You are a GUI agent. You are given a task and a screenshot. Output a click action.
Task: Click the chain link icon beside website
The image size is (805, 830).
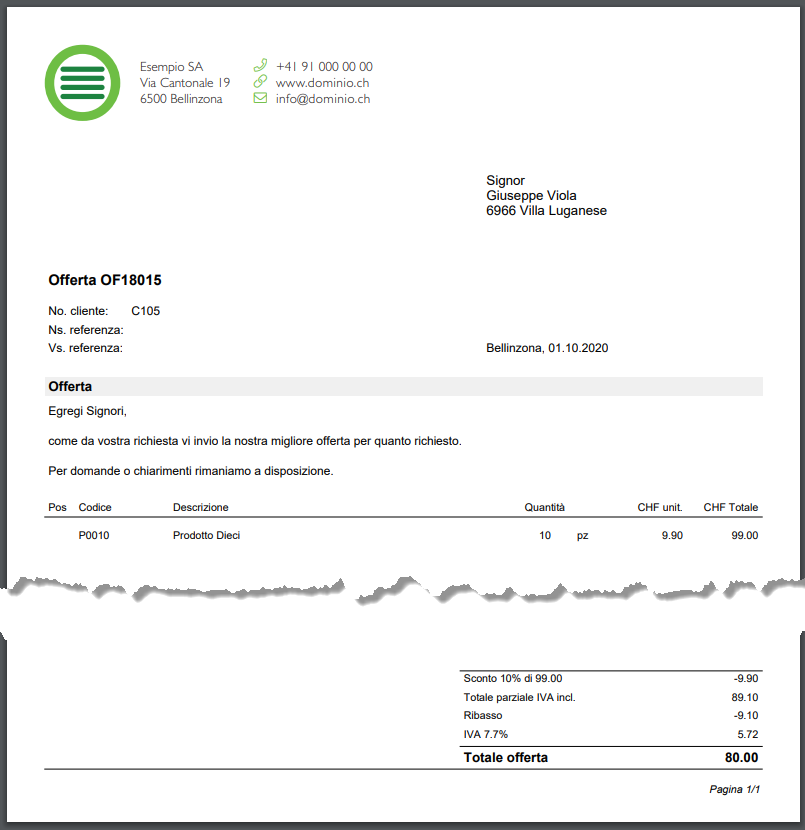click(260, 82)
